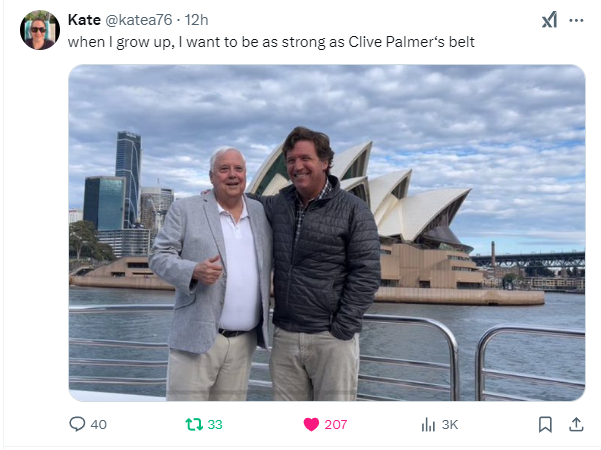601x450 pixels.
Task: Click the tweet text about Clive Palmer's belt
Action: pyautogui.click(x=271, y=42)
